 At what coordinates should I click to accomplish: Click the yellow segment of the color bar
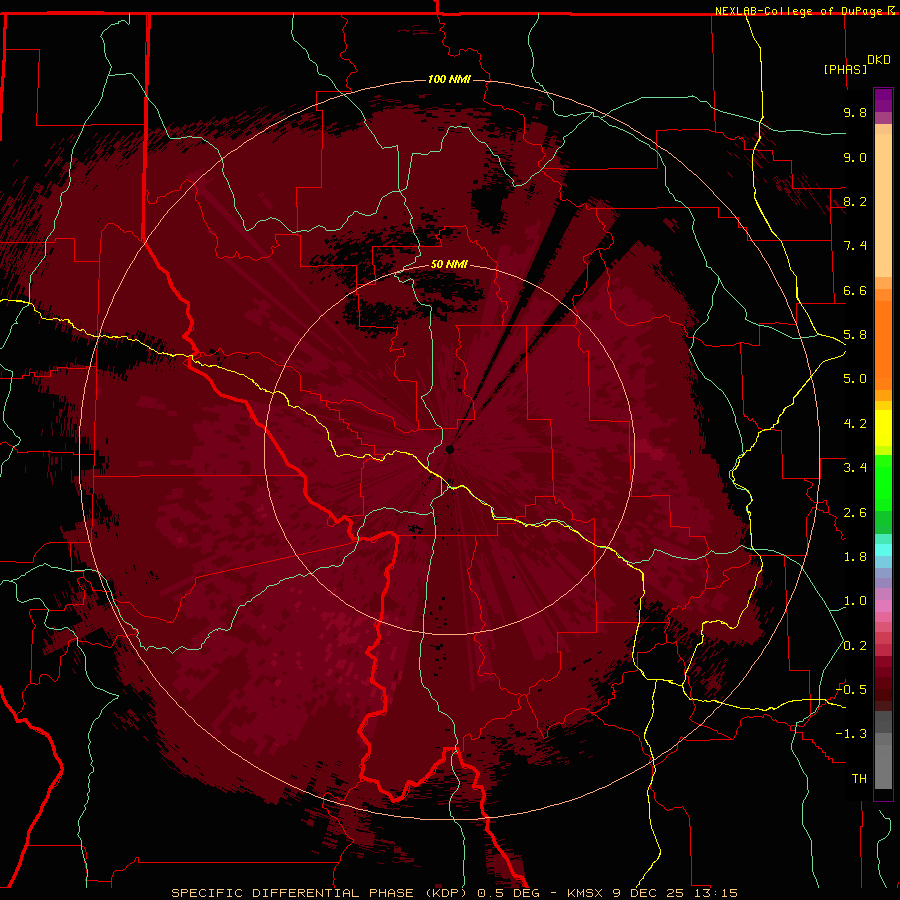click(x=883, y=428)
